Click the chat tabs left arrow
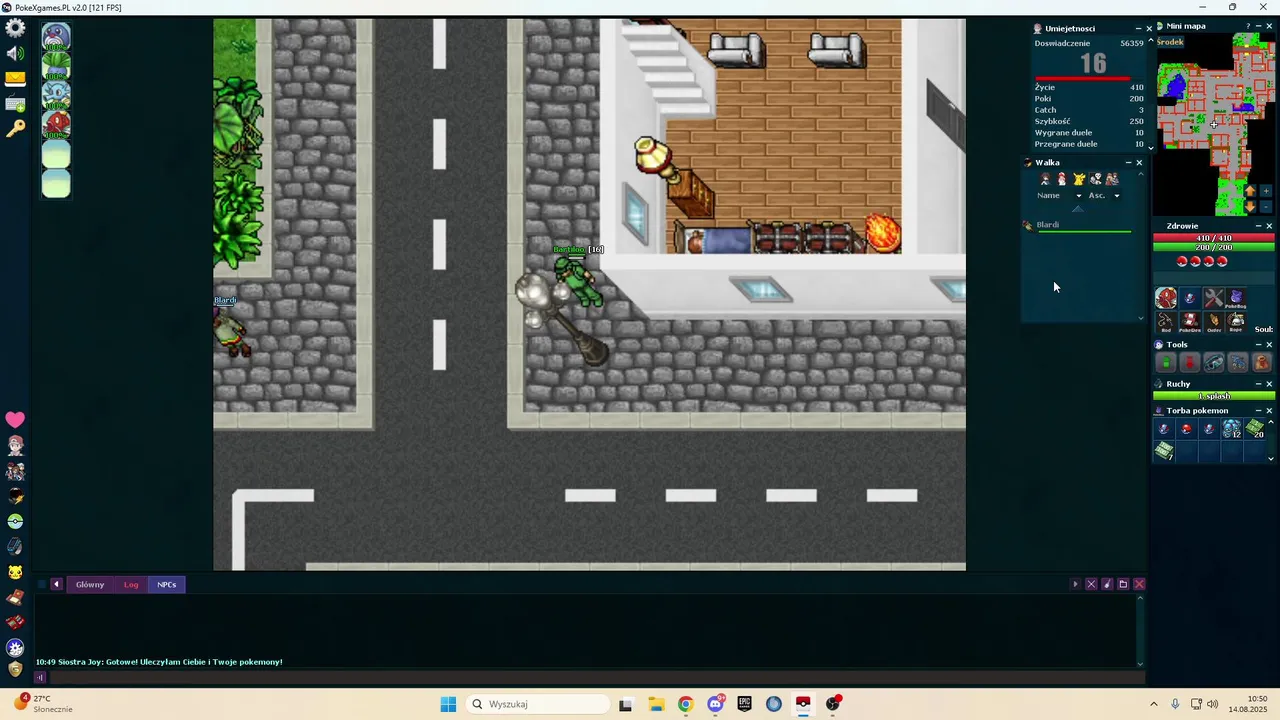The height and width of the screenshot is (720, 1280). coord(56,584)
